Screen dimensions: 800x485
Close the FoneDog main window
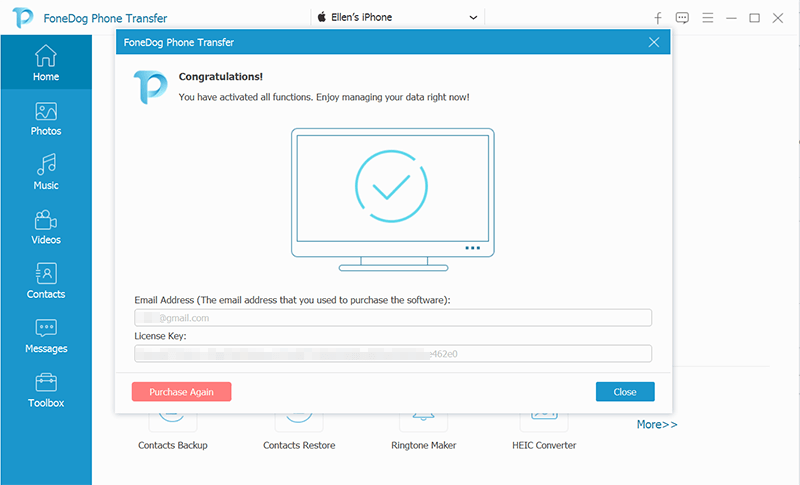tap(778, 18)
